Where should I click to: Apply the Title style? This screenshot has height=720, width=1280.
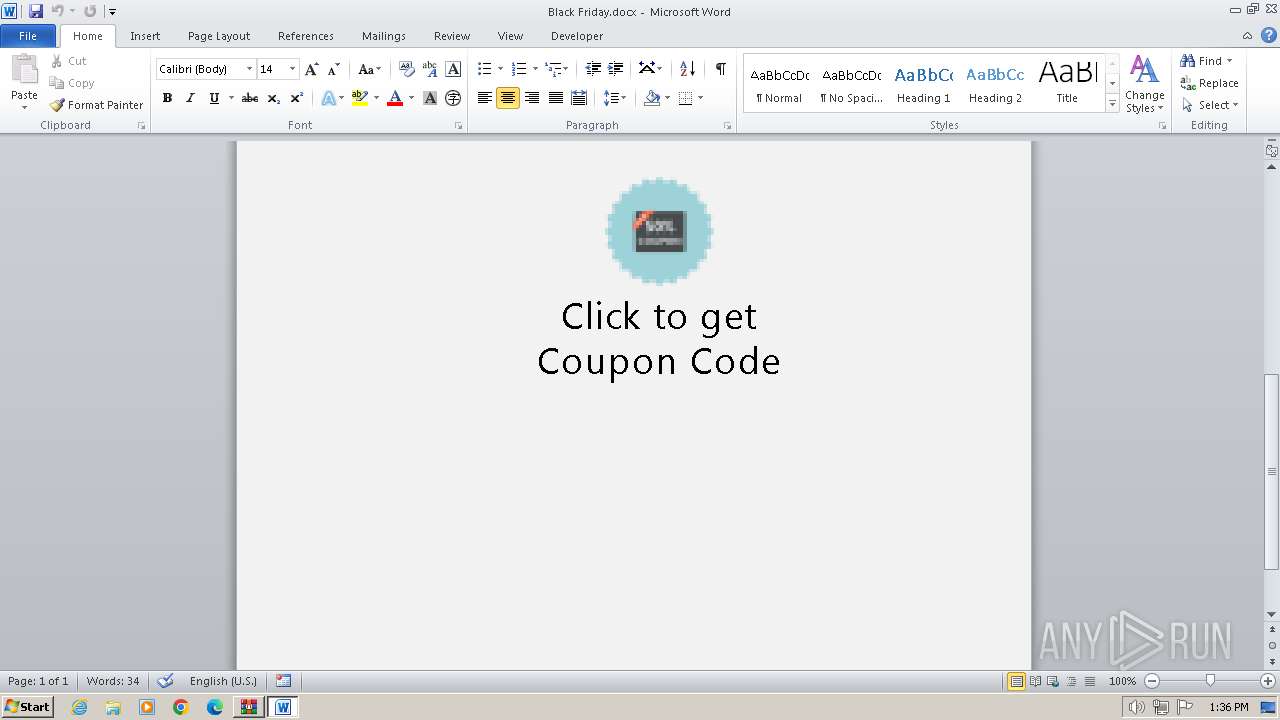(1067, 84)
